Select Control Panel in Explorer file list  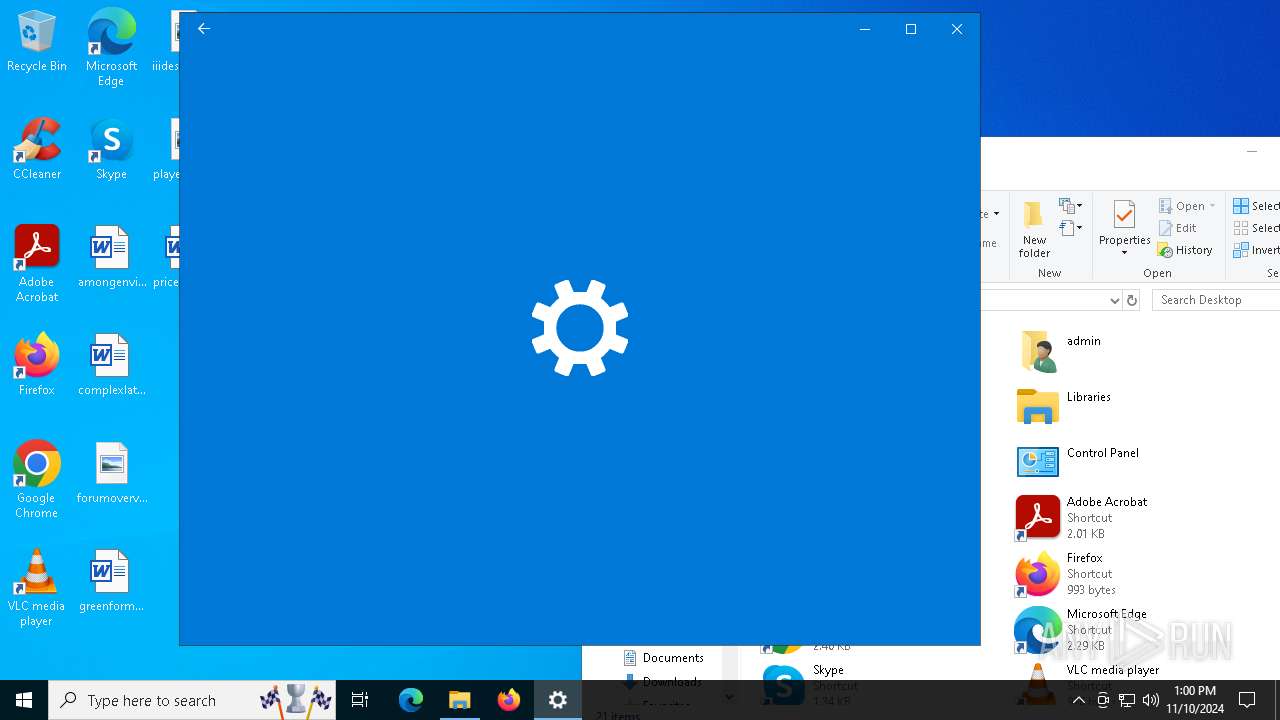pos(1078,462)
